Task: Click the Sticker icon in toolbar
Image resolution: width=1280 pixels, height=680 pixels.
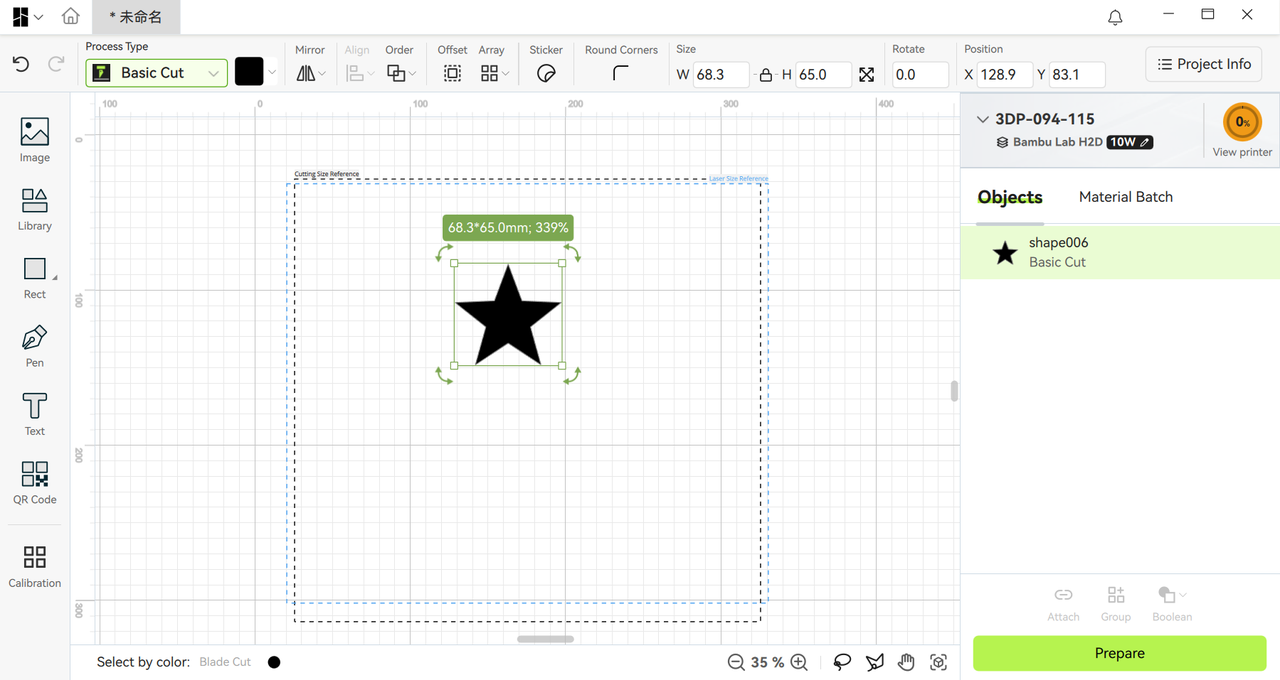Action: pos(546,73)
